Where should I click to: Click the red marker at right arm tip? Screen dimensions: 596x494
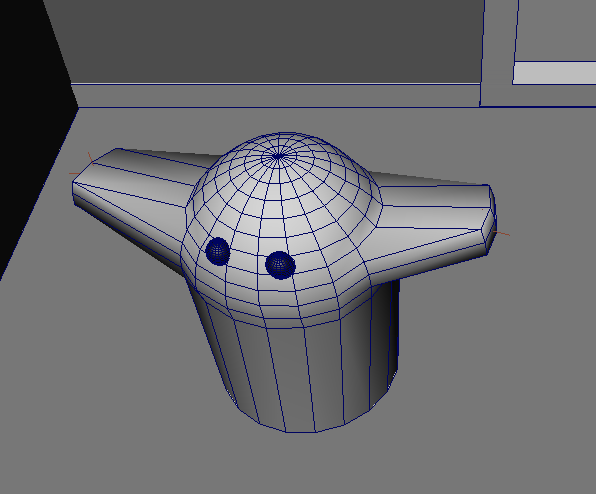coord(501,233)
